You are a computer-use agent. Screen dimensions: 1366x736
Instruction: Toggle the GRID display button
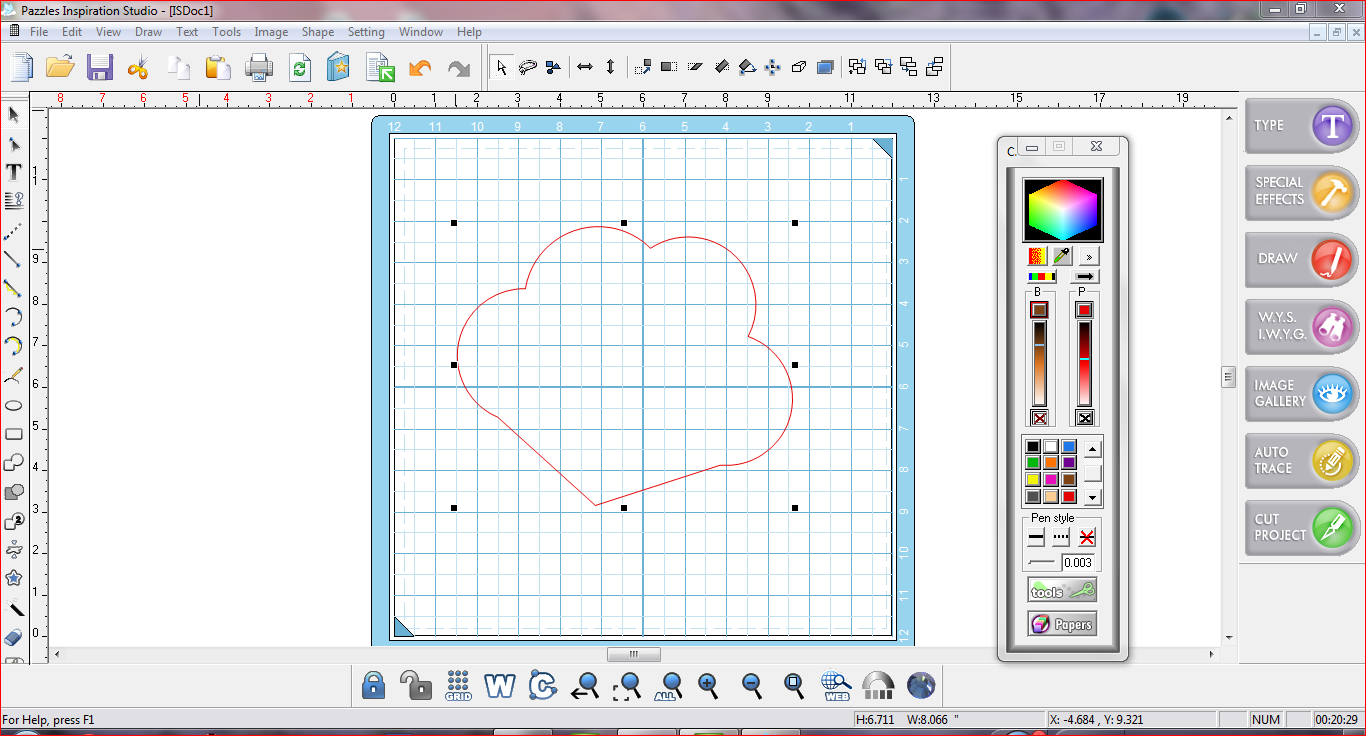click(x=458, y=685)
